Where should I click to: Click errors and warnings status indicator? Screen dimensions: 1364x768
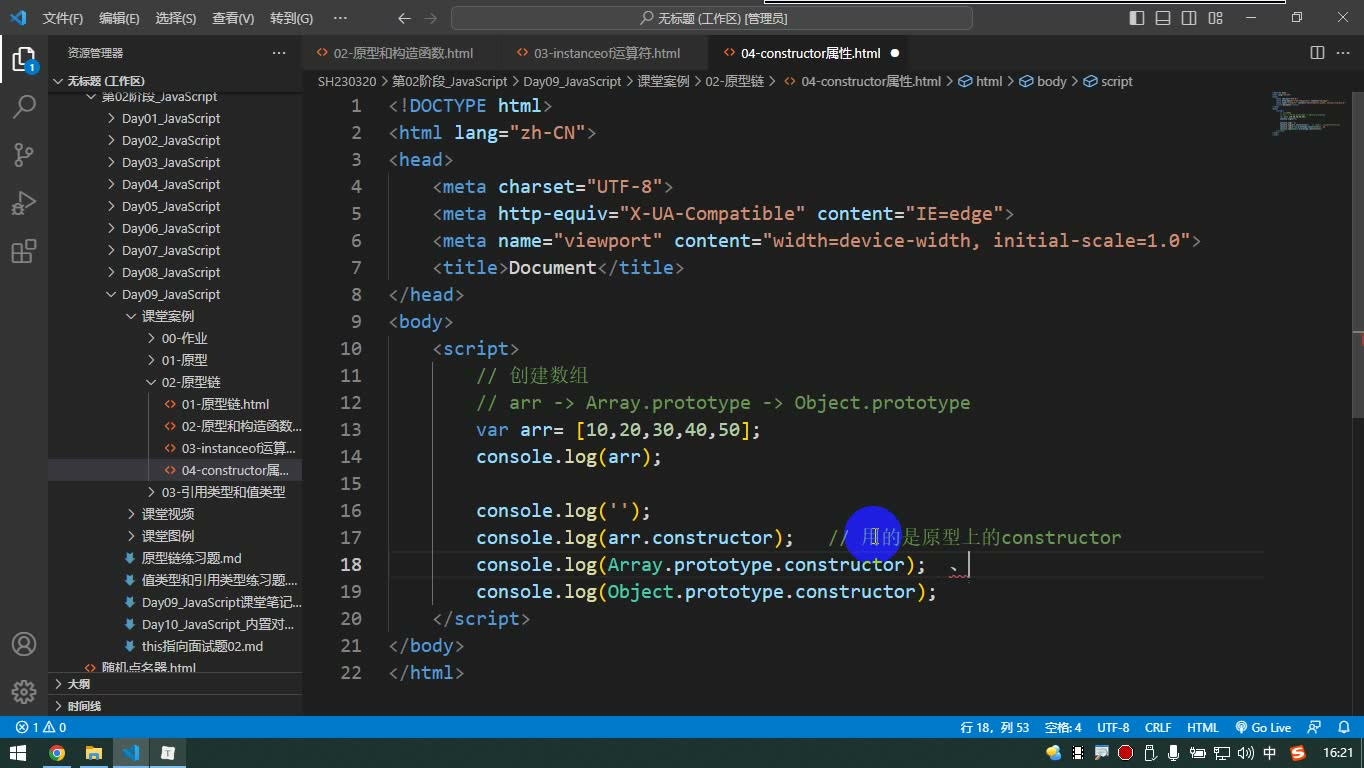pyautogui.click(x=41, y=728)
